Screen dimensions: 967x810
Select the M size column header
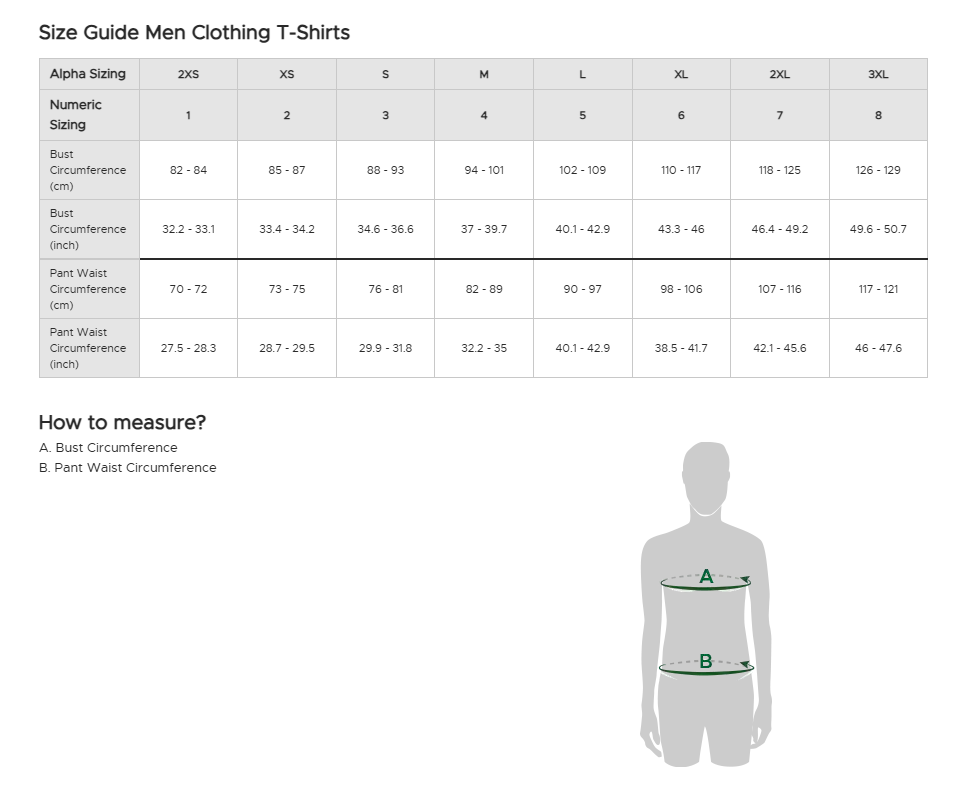pos(484,75)
